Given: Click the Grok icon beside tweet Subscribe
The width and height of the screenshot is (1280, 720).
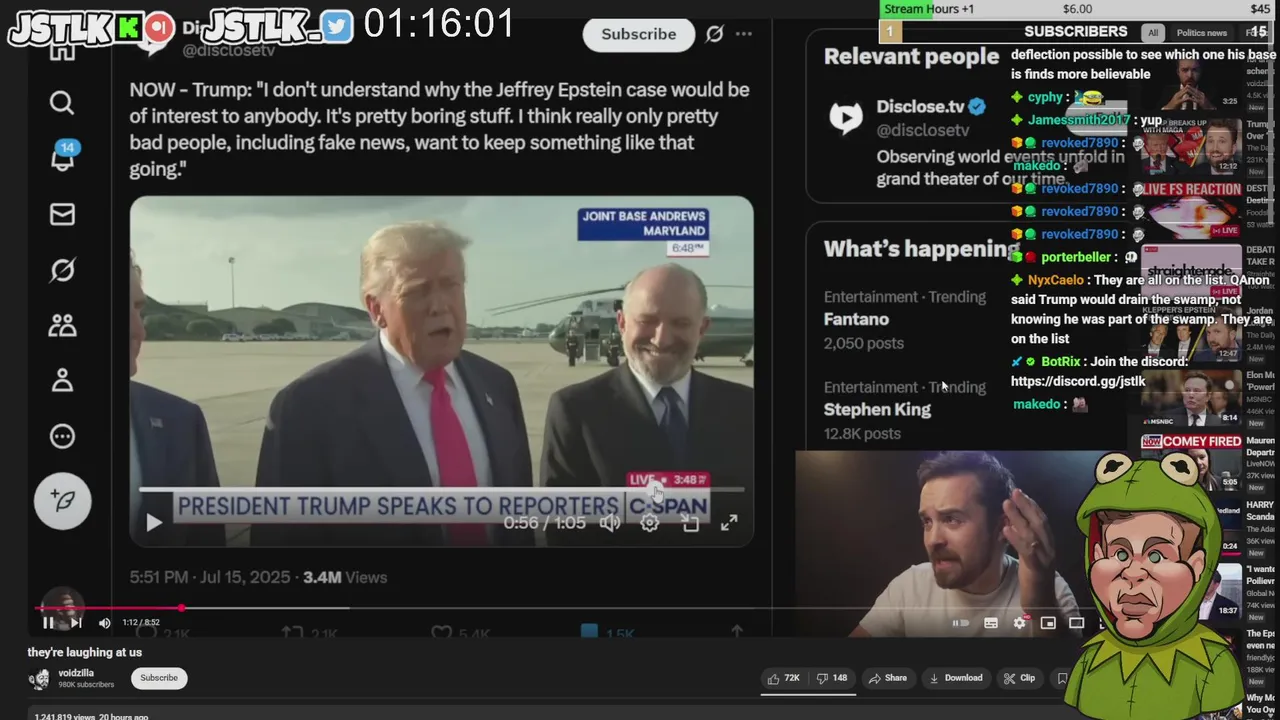Looking at the screenshot, I should pos(714,34).
